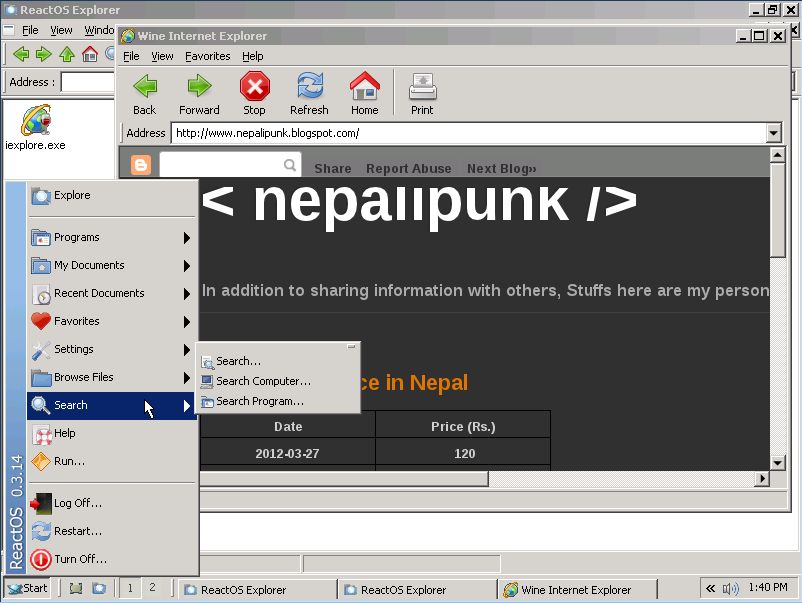Click the browser address URL field
Image resolution: width=802 pixels, height=603 pixels.
tap(469, 133)
